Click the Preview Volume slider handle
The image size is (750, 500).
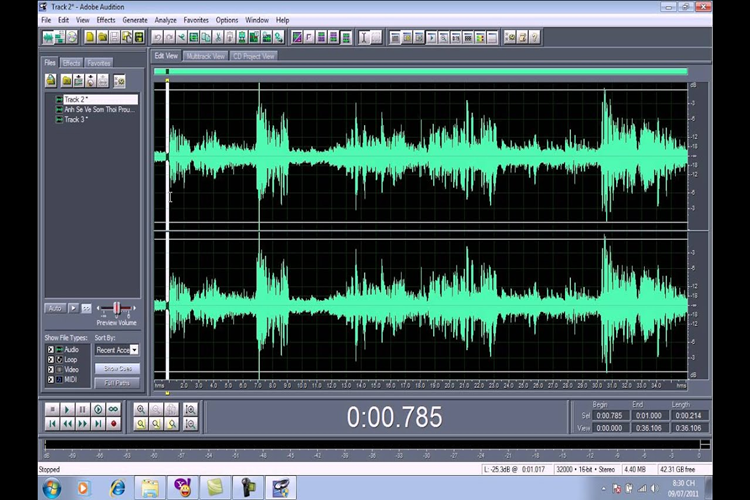pos(116,309)
